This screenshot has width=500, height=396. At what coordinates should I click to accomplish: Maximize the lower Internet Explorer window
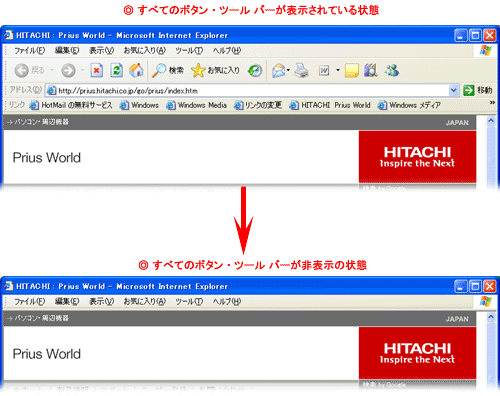[475, 286]
